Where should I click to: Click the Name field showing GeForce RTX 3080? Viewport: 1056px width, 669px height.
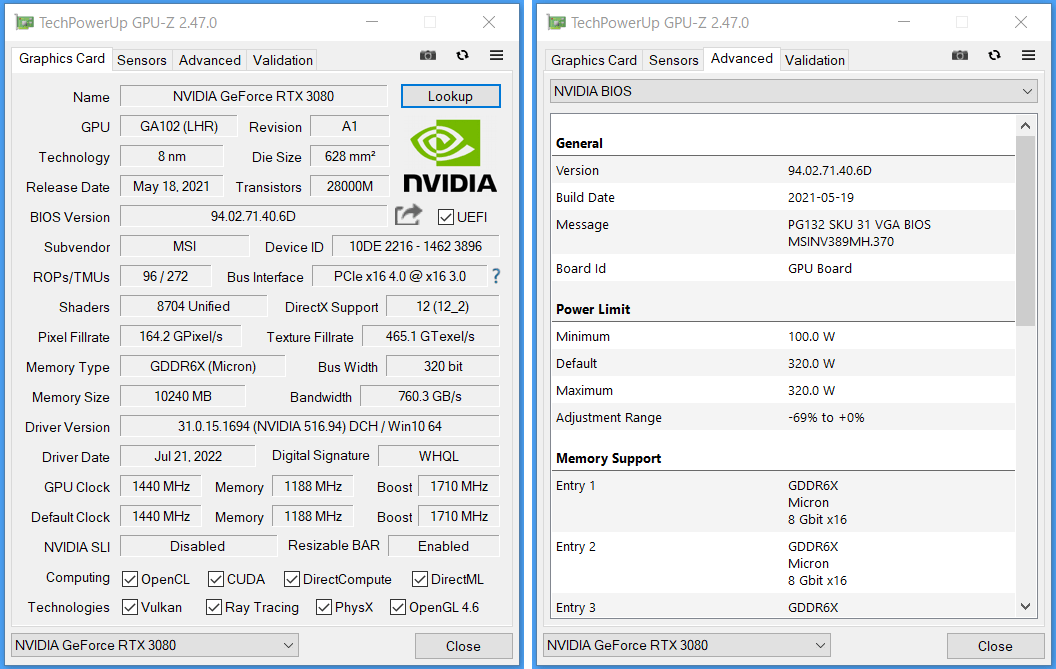(254, 96)
